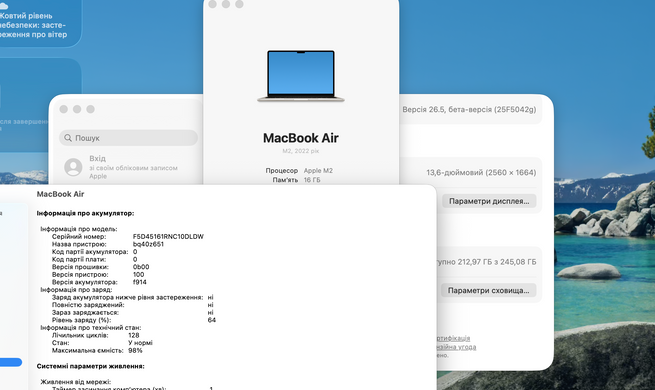Click subsection Живлення від мережі
The width and height of the screenshot is (655, 390).
76,381
